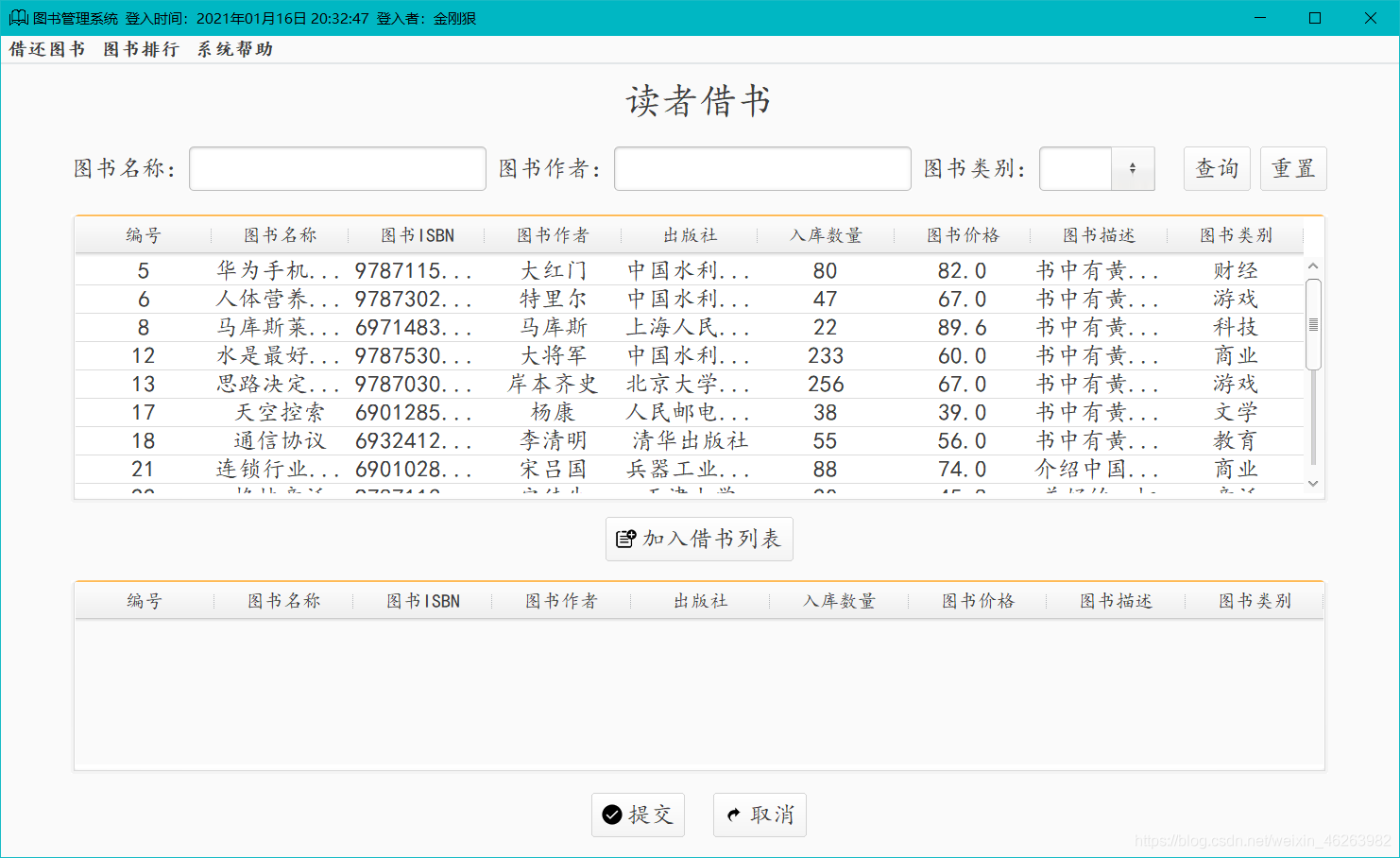Focus the 图书作者 input field
Image resolution: width=1400 pixels, height=858 pixels.
(762, 168)
